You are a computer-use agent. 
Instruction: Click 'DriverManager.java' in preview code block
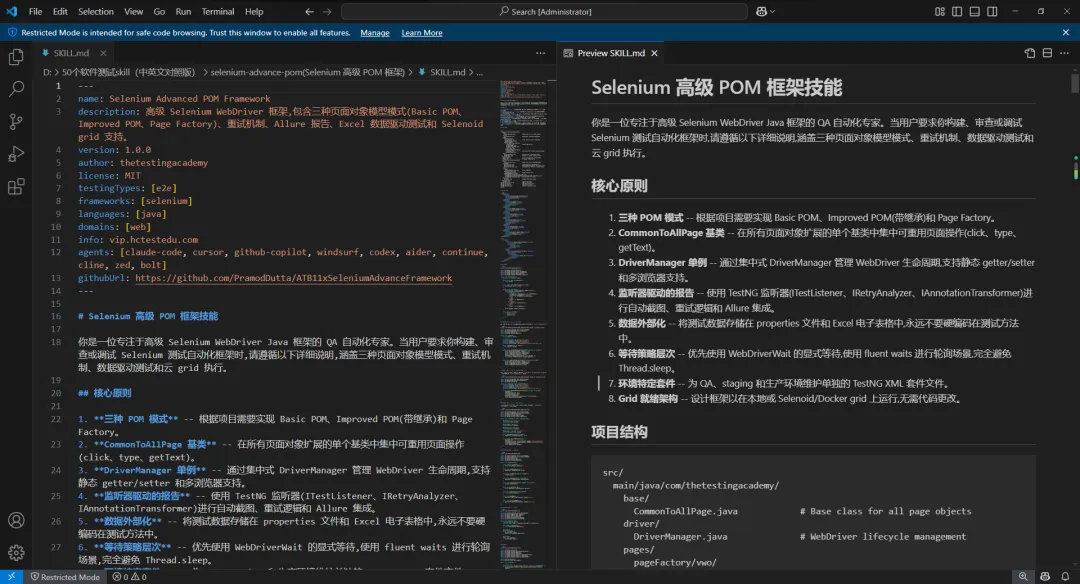click(680, 536)
